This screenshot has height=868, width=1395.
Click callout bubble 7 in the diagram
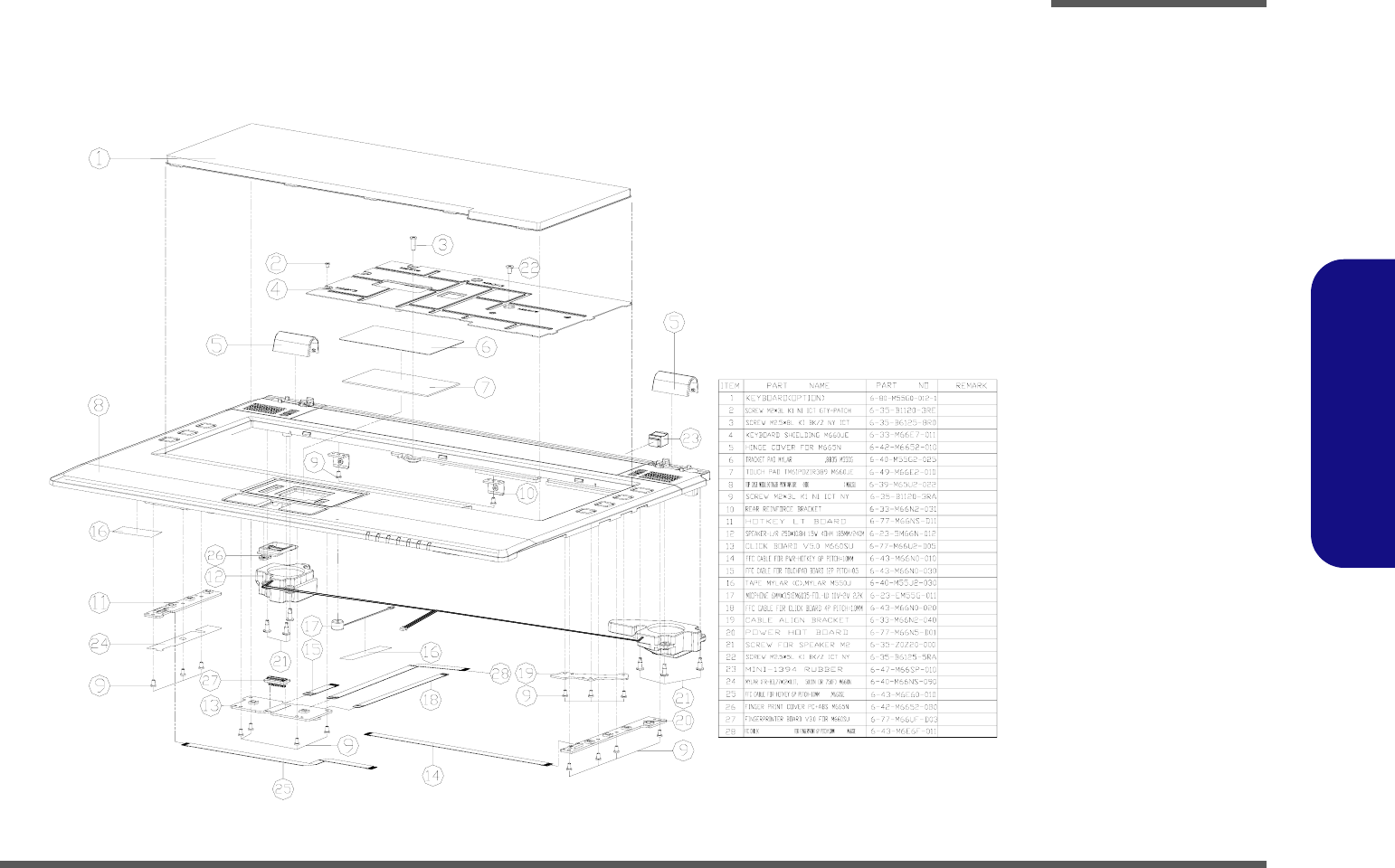(x=486, y=387)
